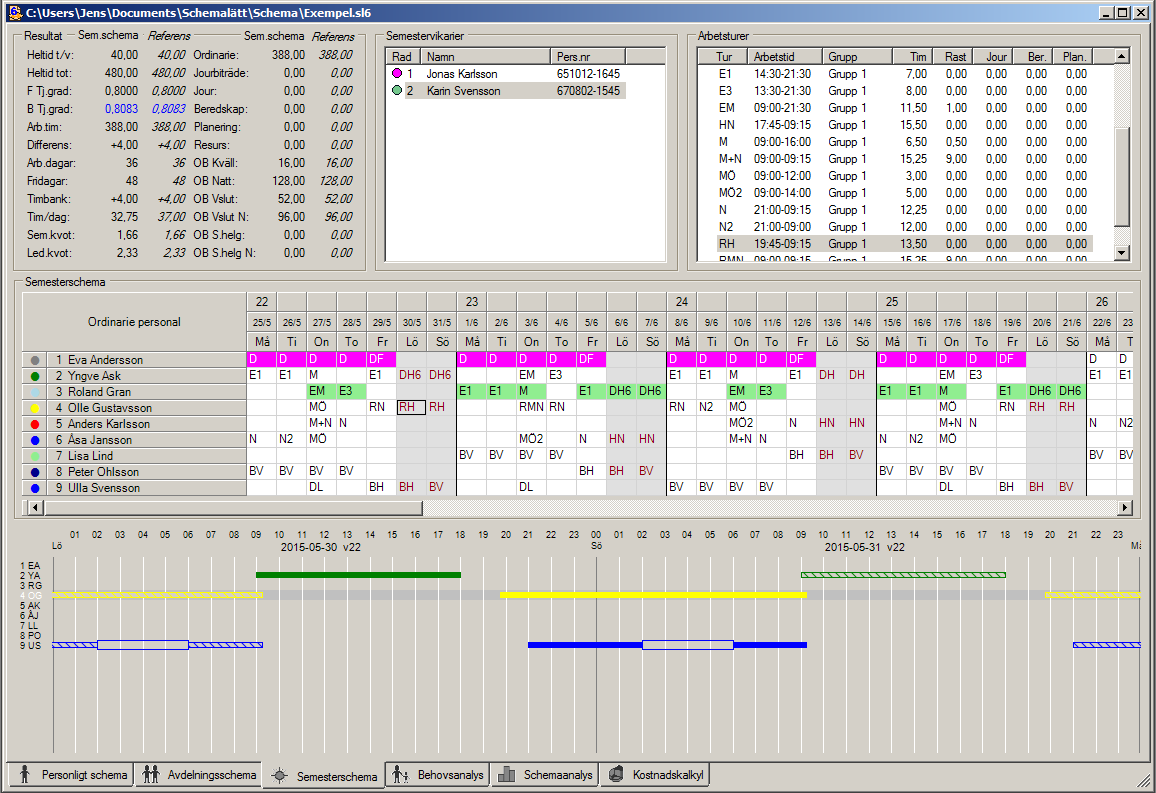Click the blue dot beside Ulla Svensson
This screenshot has height=793, width=1156.
click(35, 488)
